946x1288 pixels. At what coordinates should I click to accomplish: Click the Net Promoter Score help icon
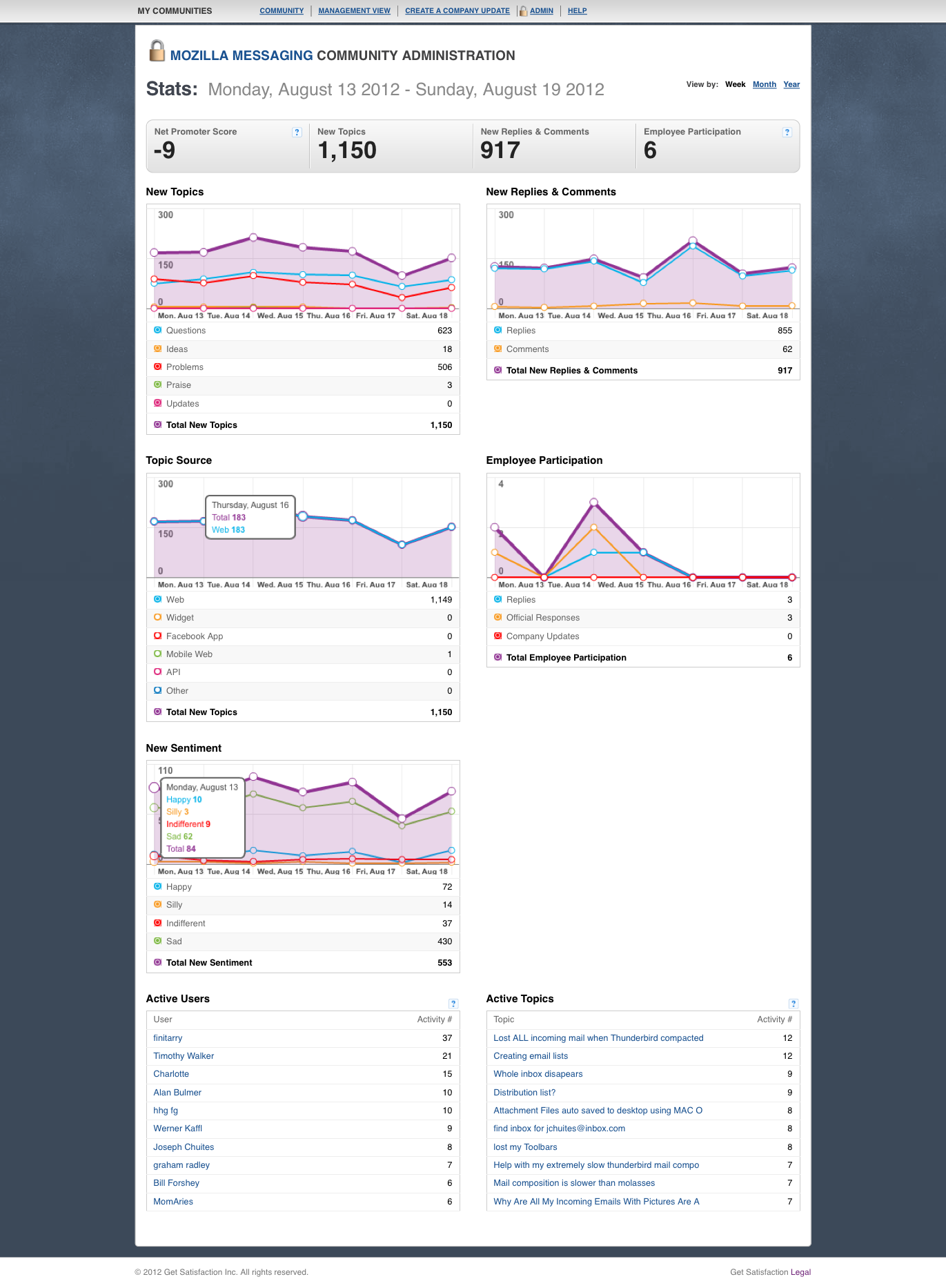pyautogui.click(x=297, y=132)
